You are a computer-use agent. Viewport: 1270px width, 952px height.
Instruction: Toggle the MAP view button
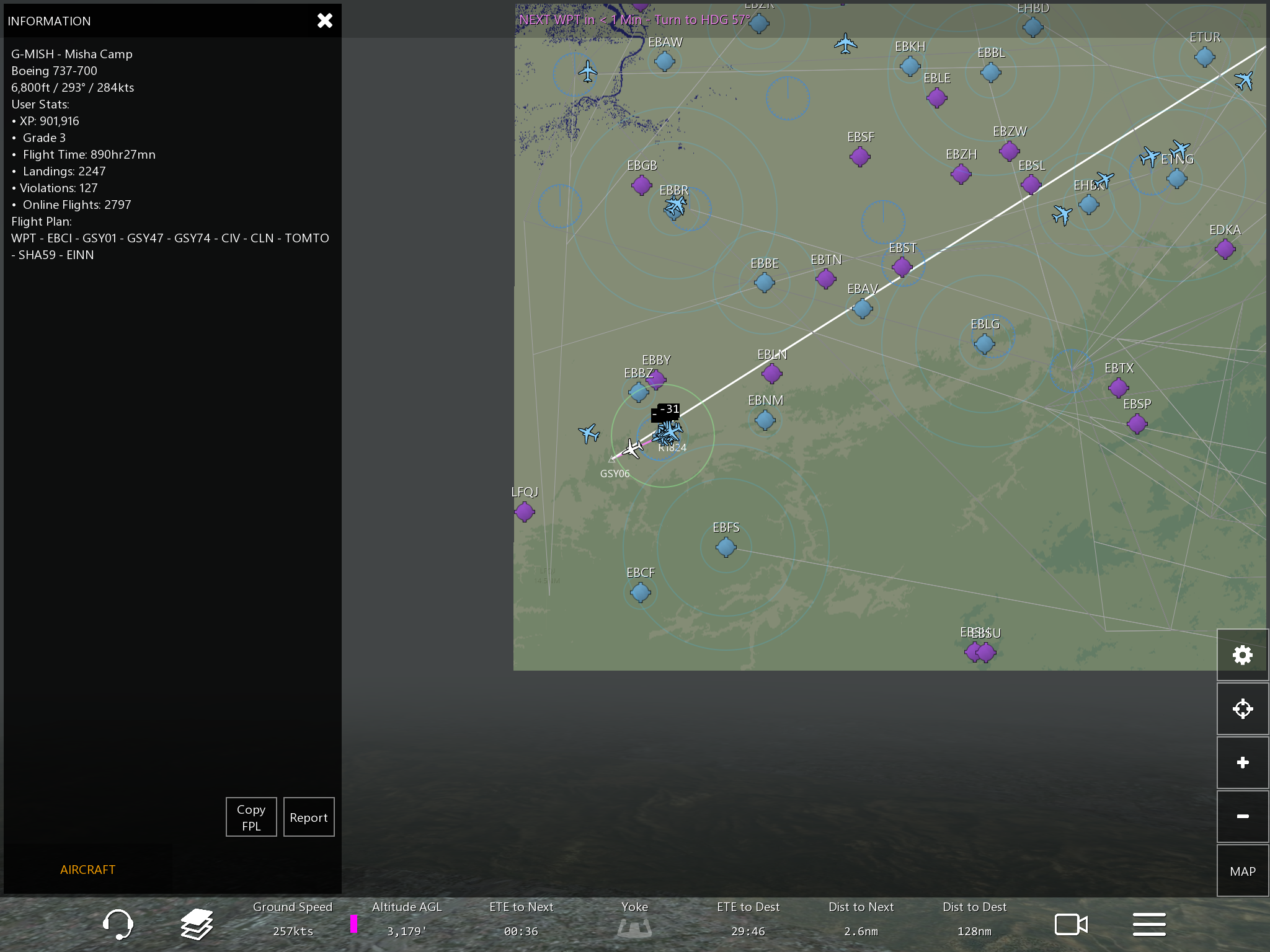(1242, 871)
